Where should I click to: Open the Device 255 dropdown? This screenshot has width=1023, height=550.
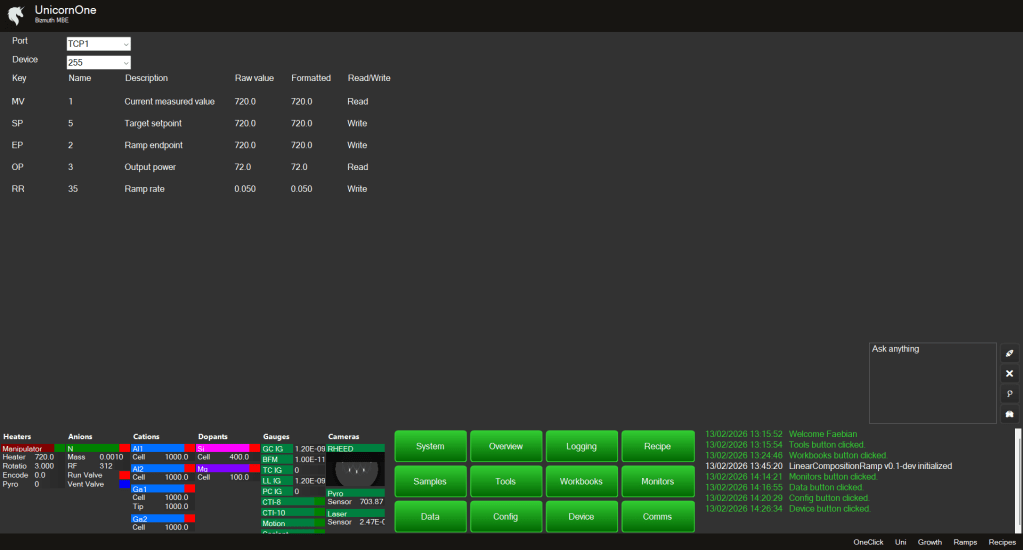click(x=98, y=63)
